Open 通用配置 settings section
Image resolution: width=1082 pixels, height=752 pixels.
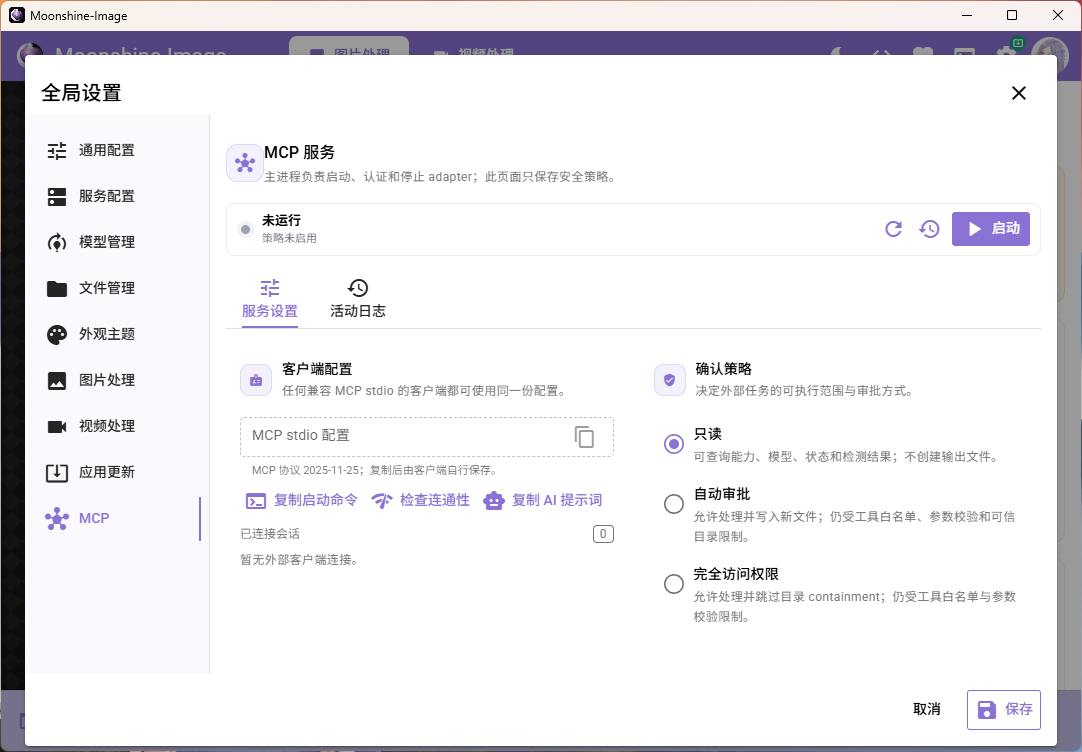(x=116, y=150)
